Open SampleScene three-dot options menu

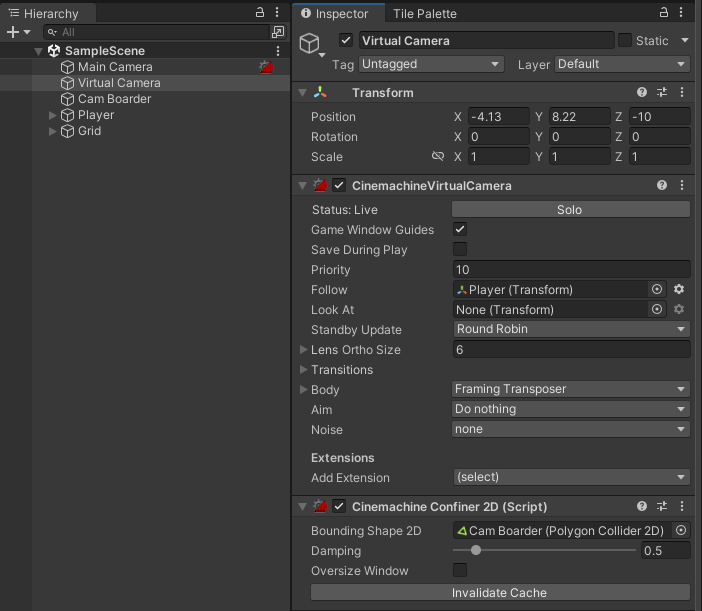coord(278,51)
